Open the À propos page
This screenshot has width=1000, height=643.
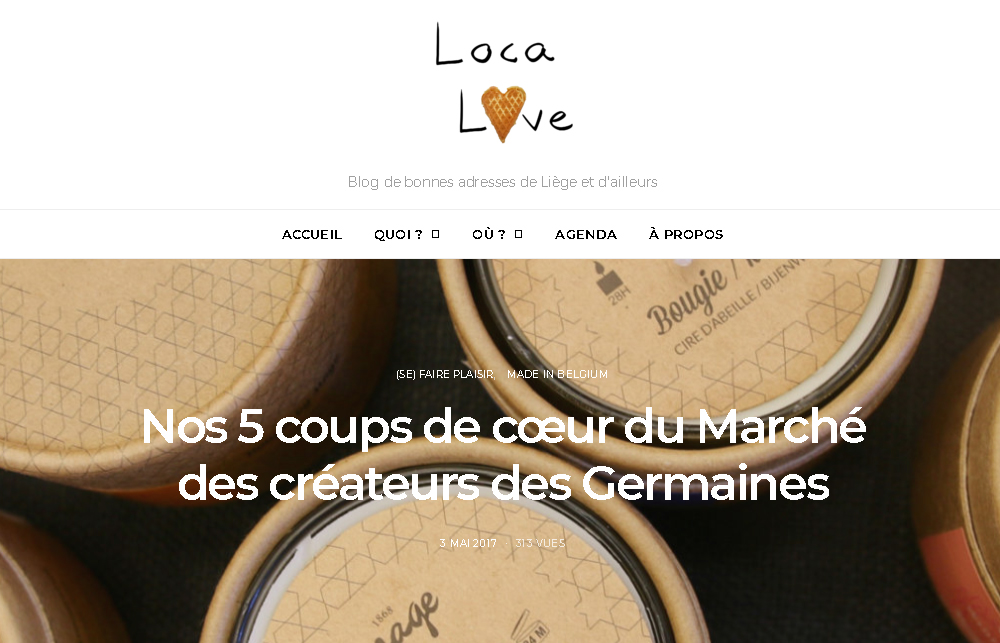point(686,234)
